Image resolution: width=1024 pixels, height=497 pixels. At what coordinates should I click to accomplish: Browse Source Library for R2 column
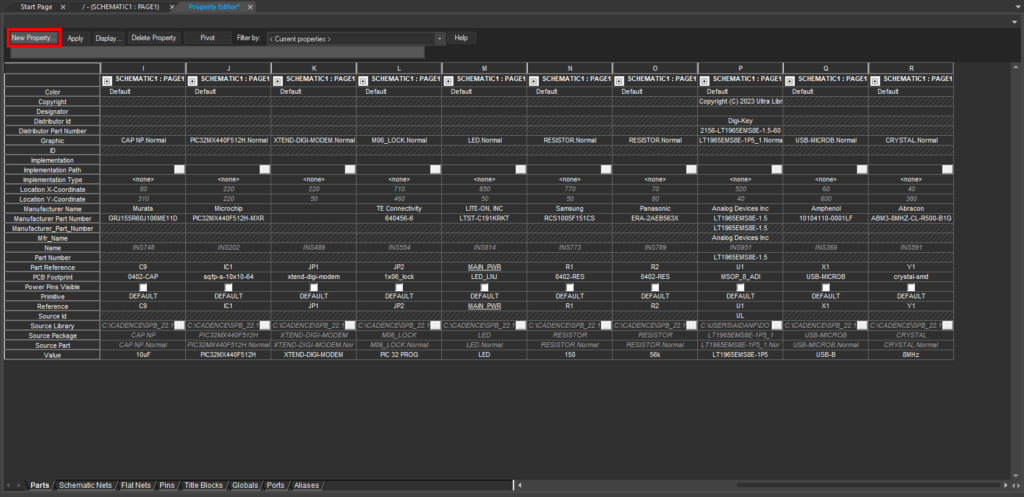pos(691,325)
